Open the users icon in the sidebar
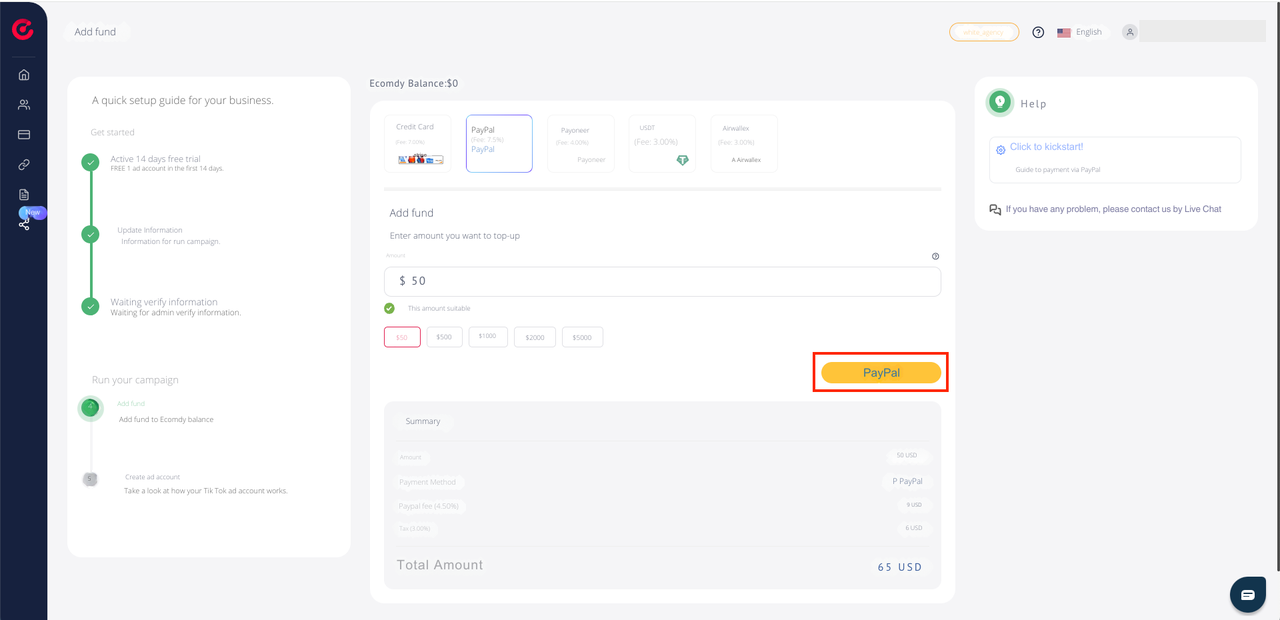 tap(24, 105)
